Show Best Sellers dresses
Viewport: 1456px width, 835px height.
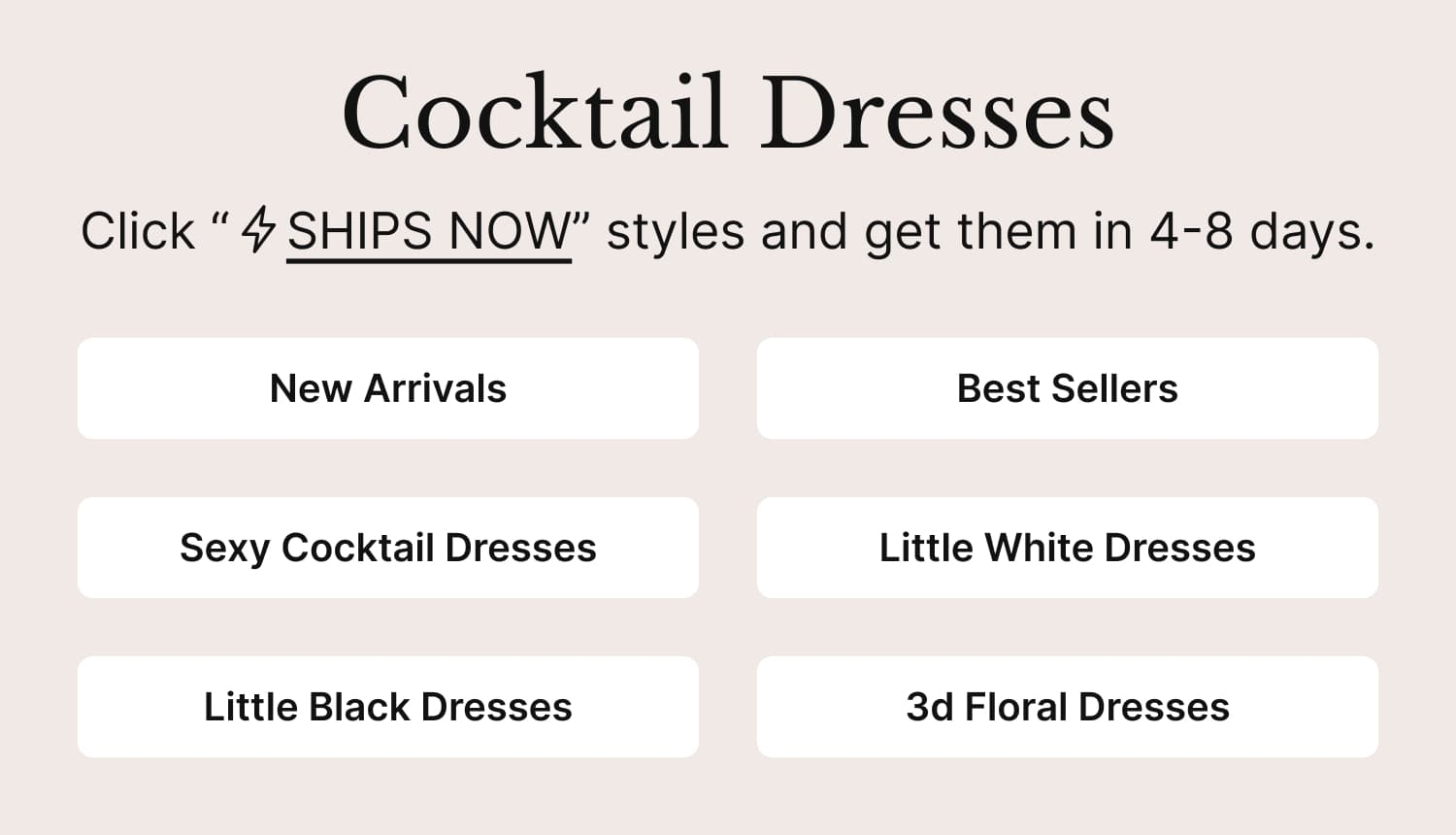pos(1068,388)
